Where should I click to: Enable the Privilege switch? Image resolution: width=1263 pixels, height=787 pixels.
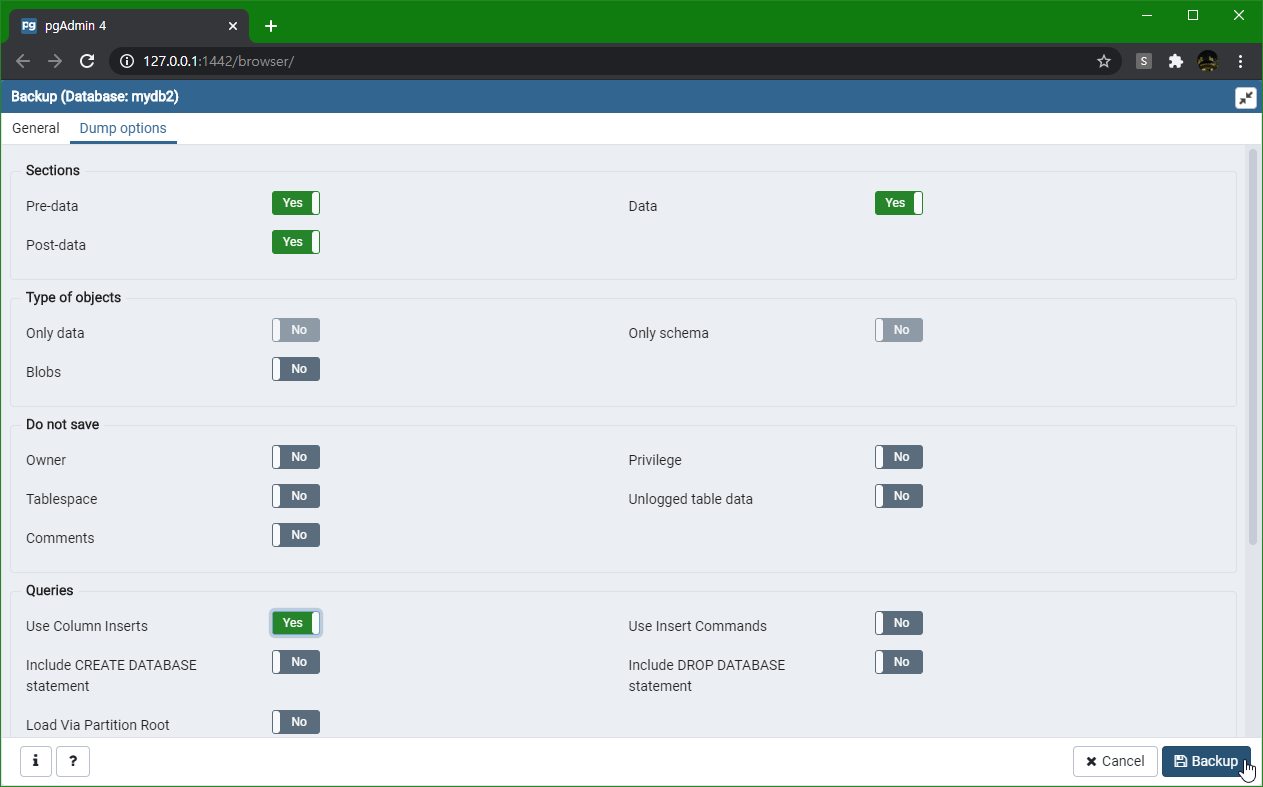[x=899, y=457]
